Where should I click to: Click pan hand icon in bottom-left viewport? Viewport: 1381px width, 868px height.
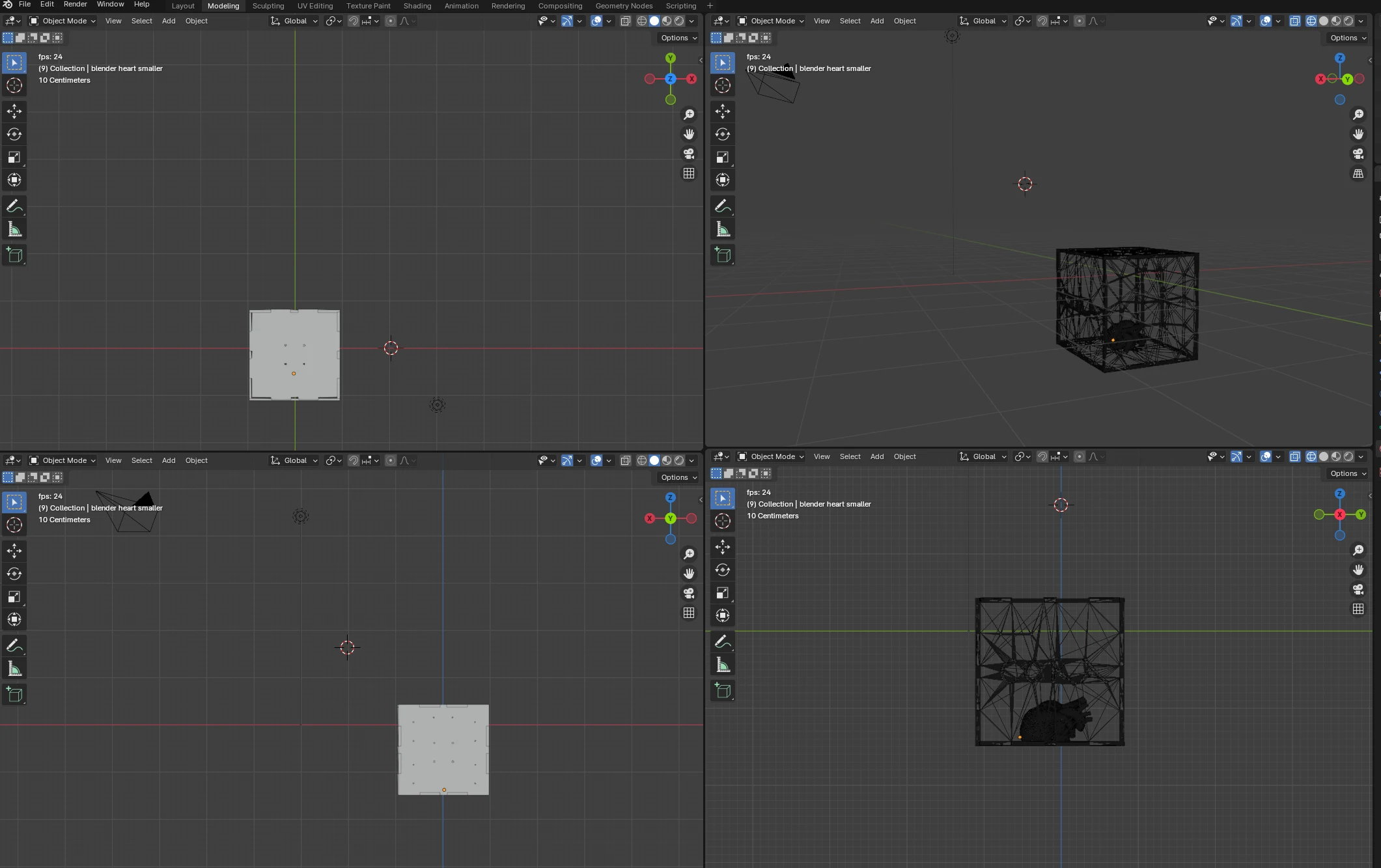(x=689, y=574)
